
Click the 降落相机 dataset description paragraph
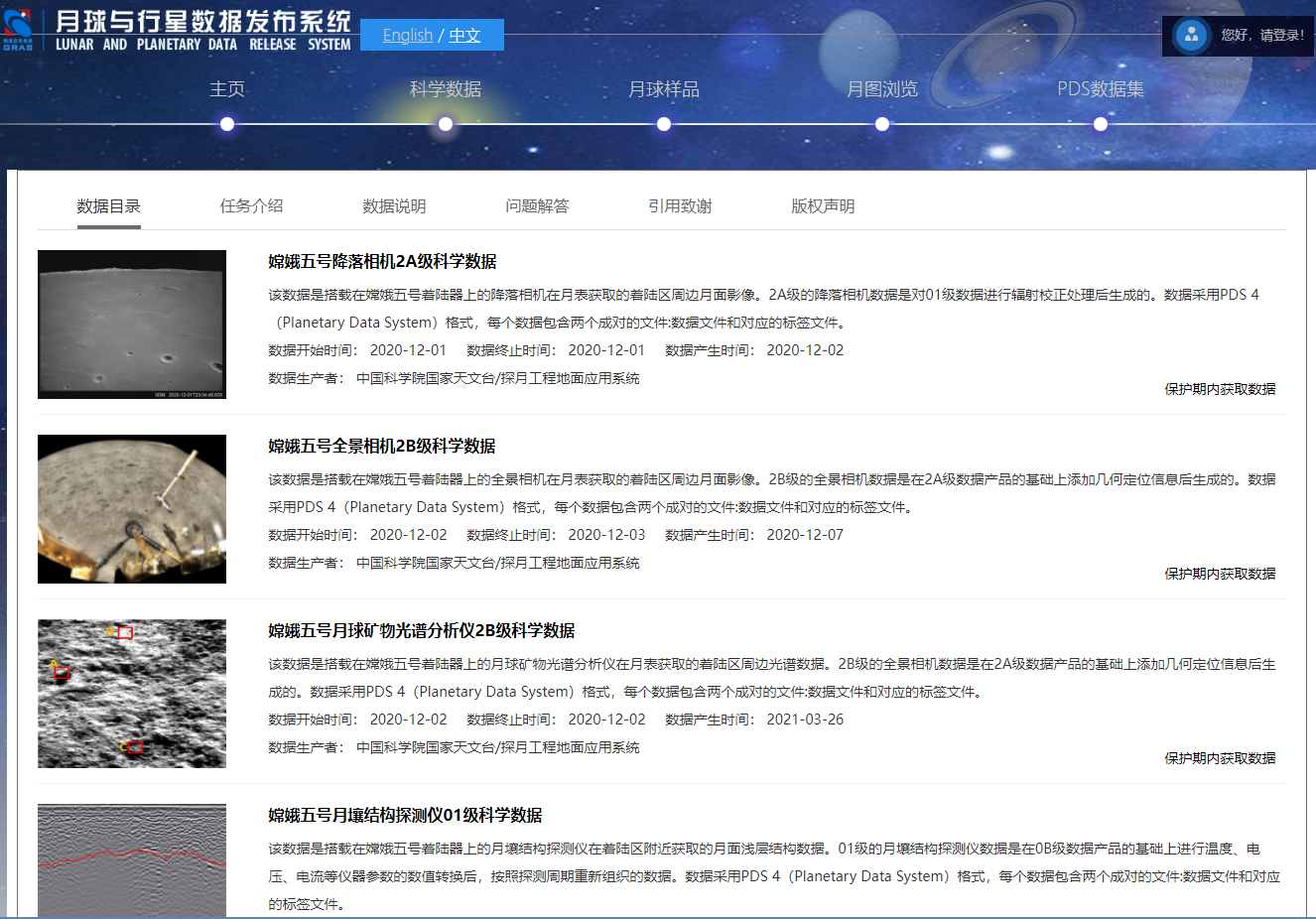click(764, 309)
